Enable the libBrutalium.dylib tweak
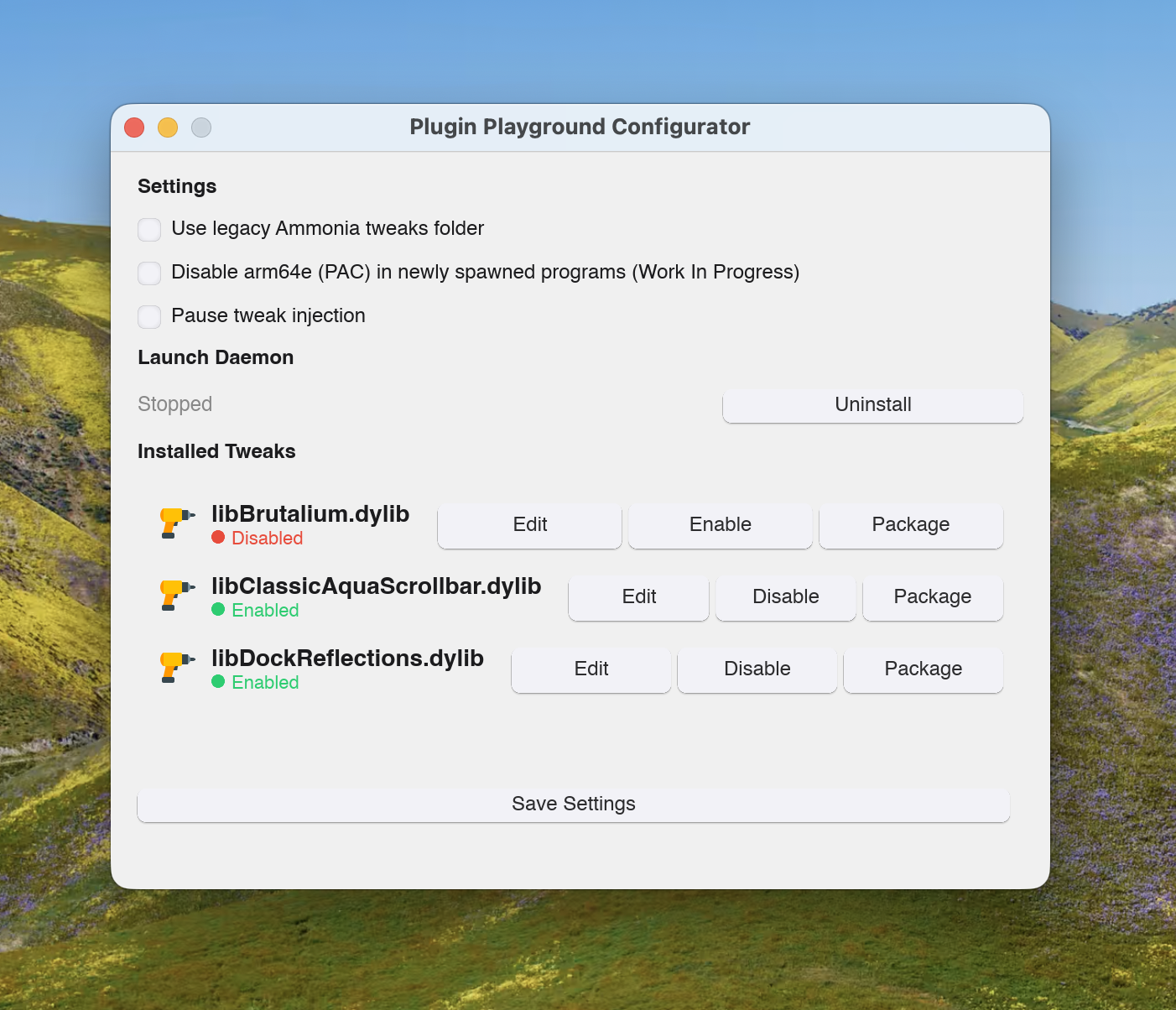1176x1010 pixels. coord(721,525)
